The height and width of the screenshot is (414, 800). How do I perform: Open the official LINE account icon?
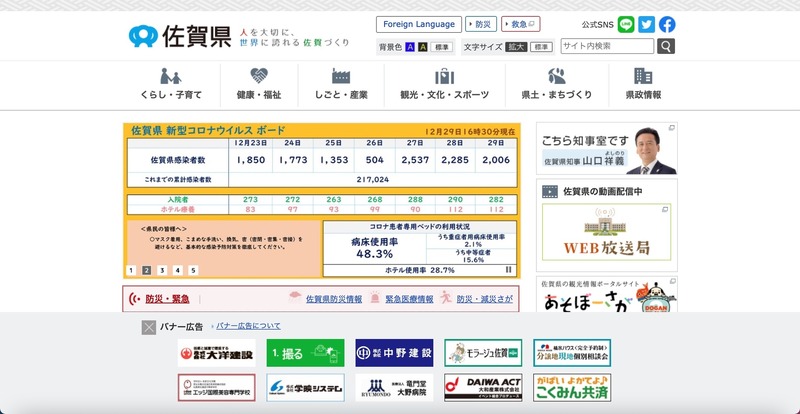626,25
